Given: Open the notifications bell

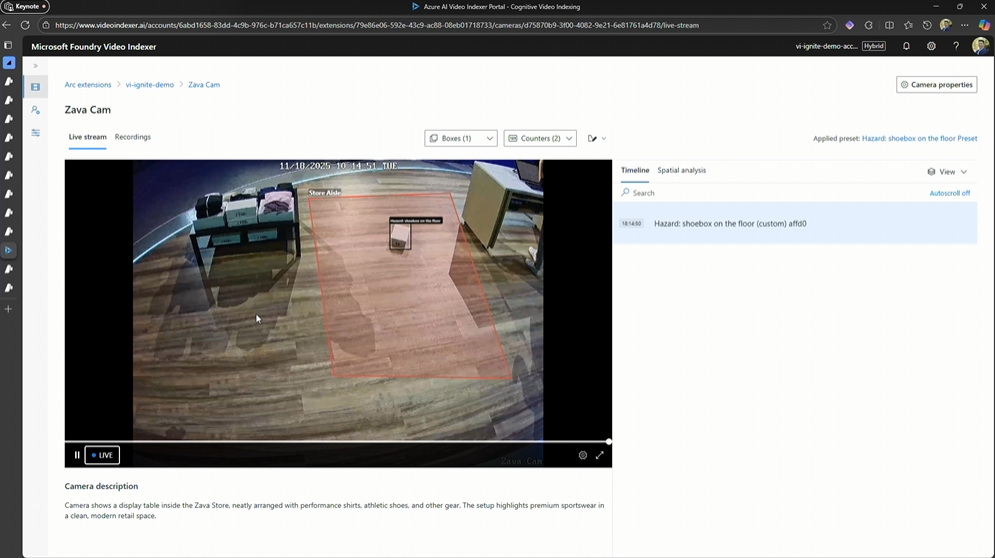Looking at the screenshot, I should (x=906, y=46).
